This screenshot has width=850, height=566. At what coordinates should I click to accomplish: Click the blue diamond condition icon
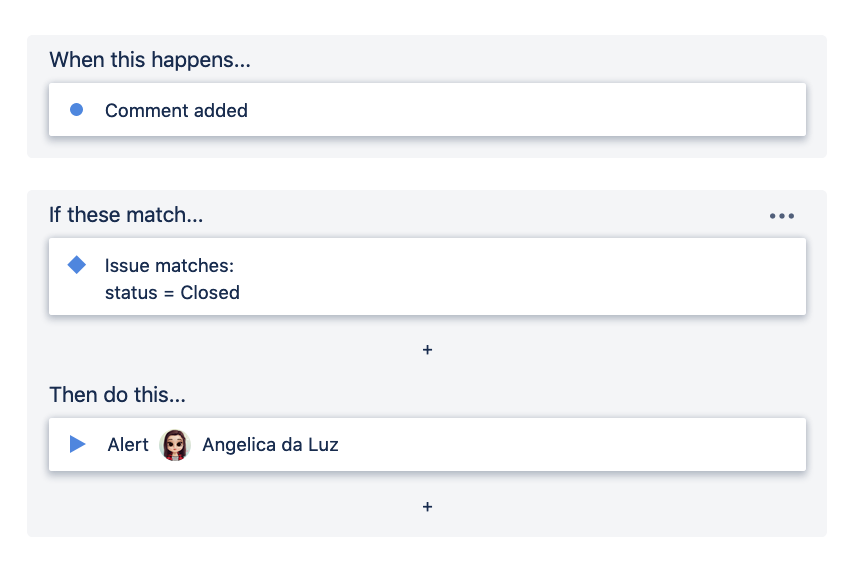coord(77,265)
